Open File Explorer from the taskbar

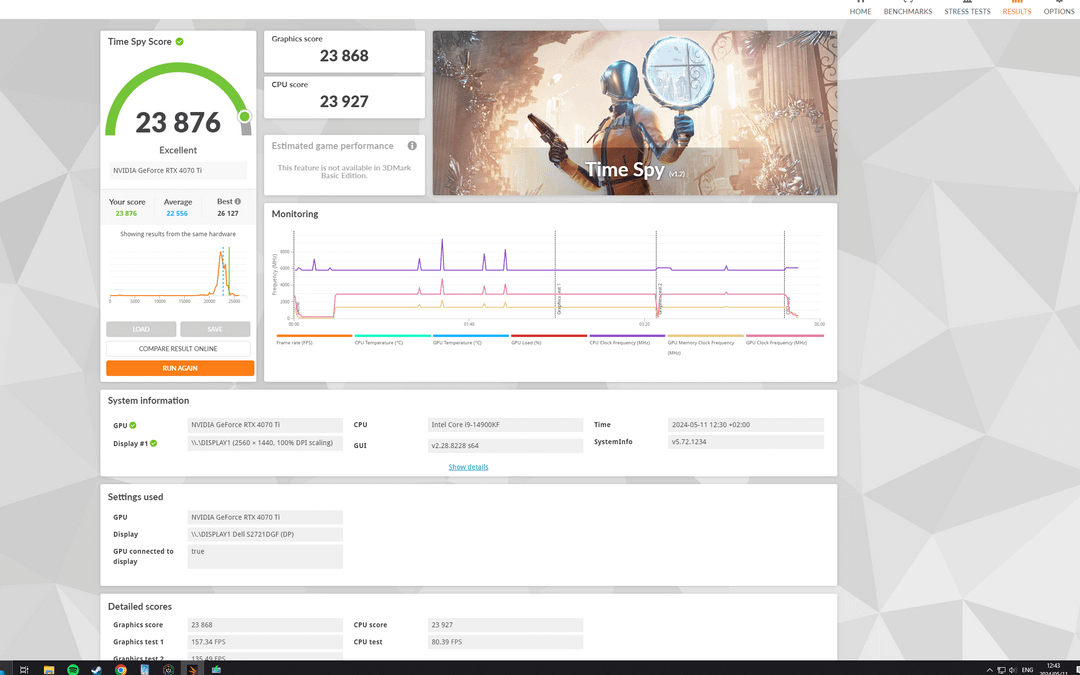click(x=49, y=669)
